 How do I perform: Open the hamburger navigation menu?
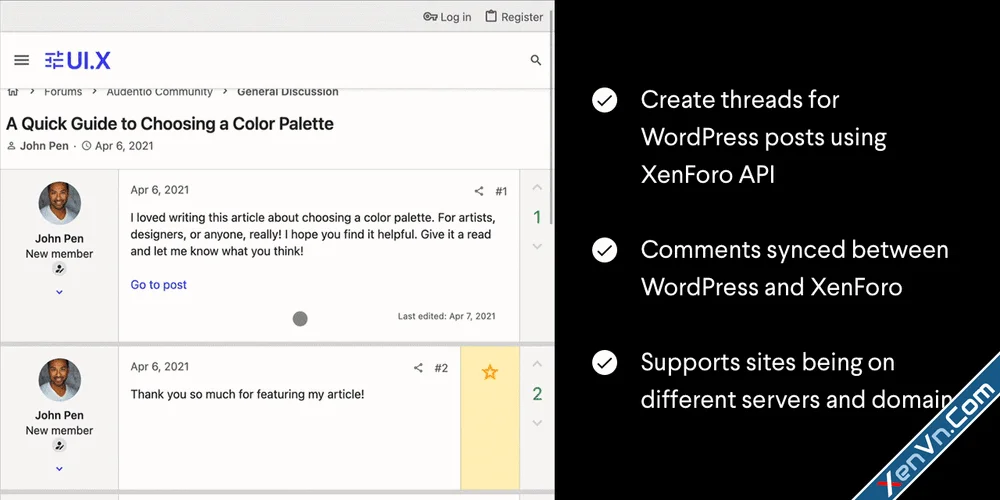click(22, 61)
